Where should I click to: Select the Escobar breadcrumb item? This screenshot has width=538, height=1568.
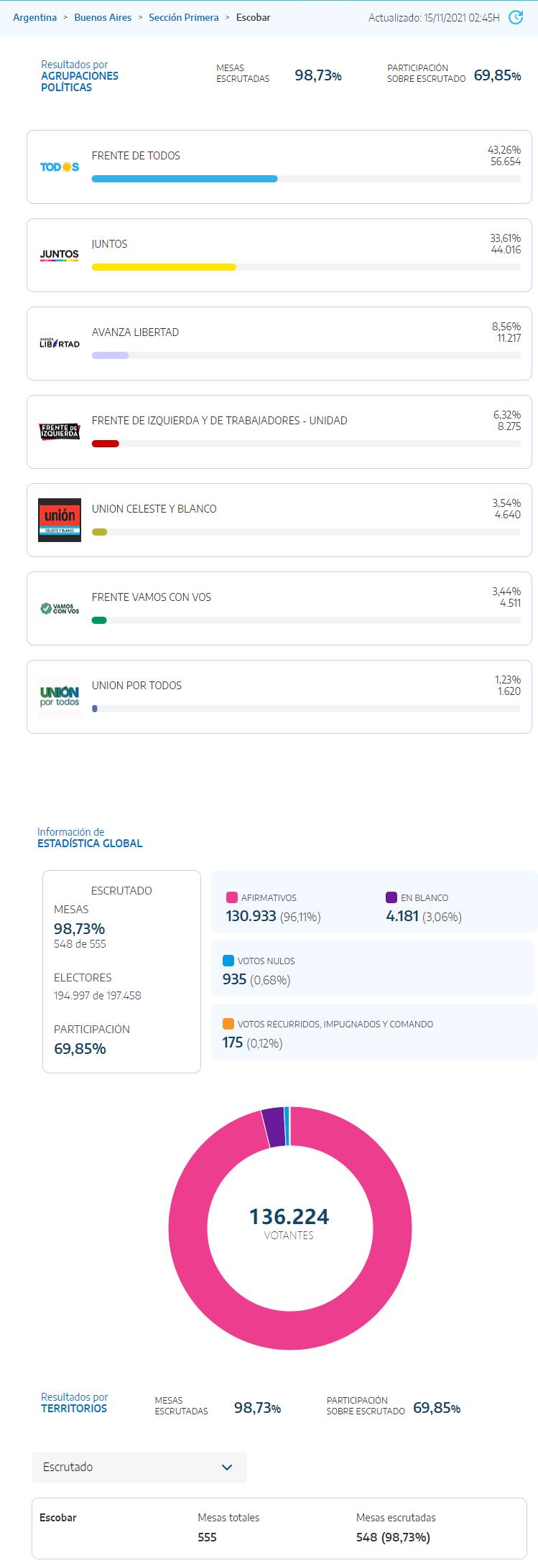251,16
